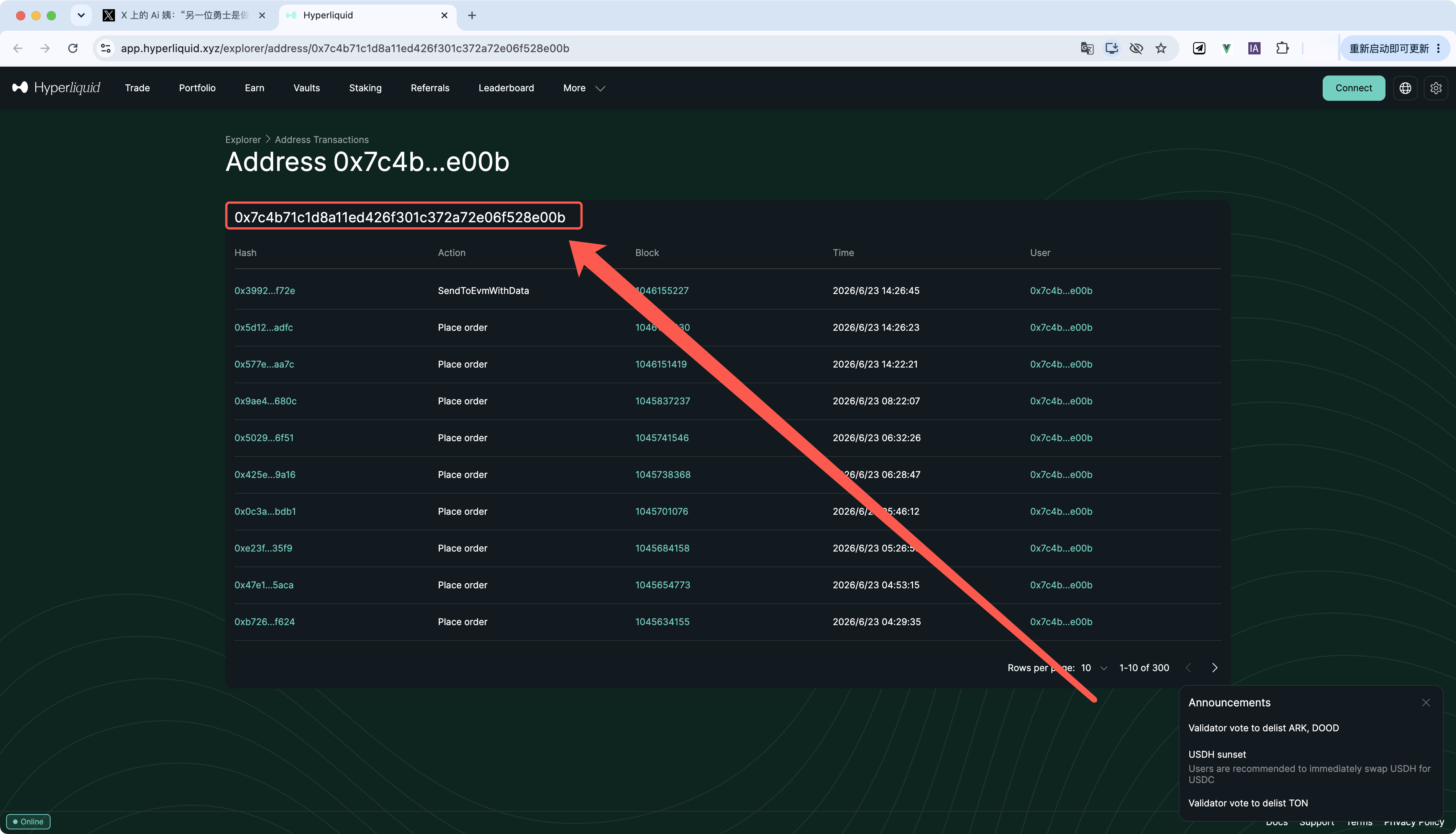
Task: Click the green V extension icon
Action: click(1226, 48)
